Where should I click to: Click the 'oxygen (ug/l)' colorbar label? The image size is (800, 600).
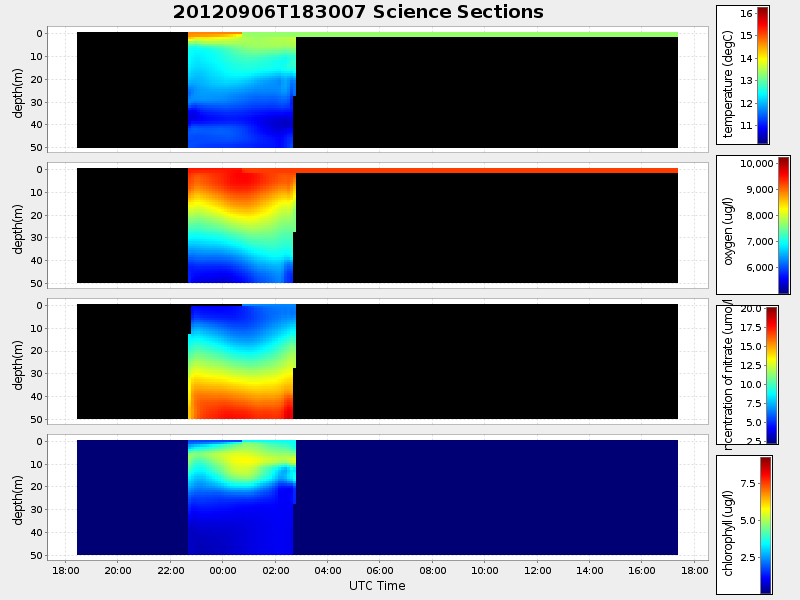[728, 231]
